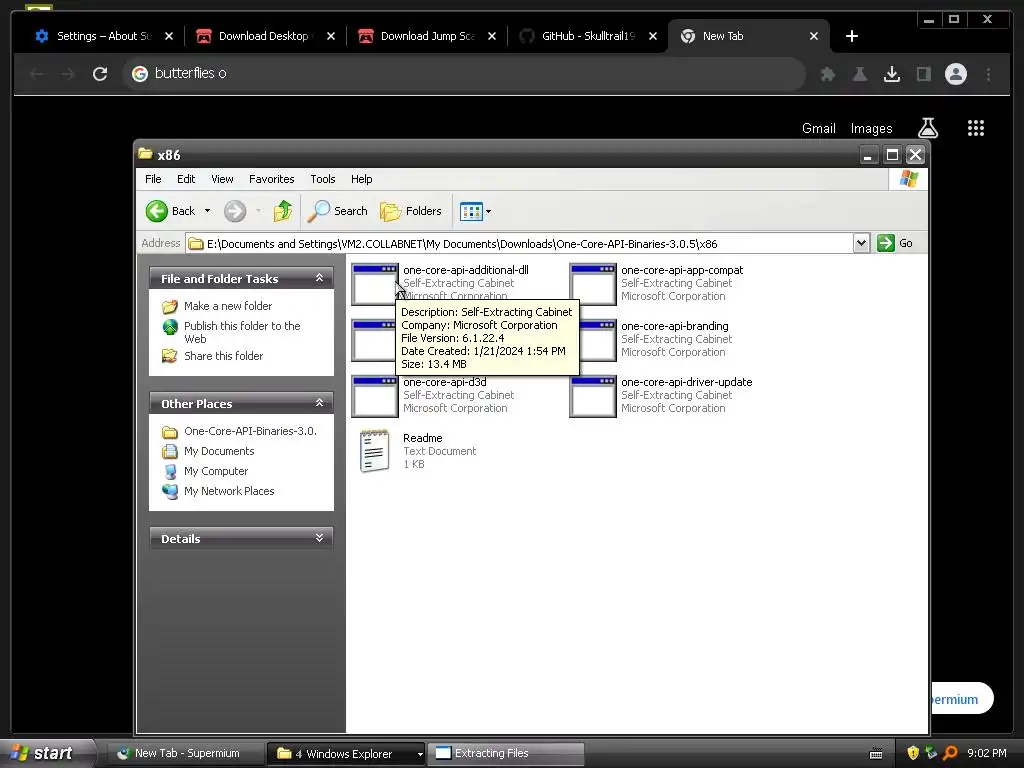Open the Favorites menu
Image resolution: width=1024 pixels, height=768 pixels.
tap(272, 179)
